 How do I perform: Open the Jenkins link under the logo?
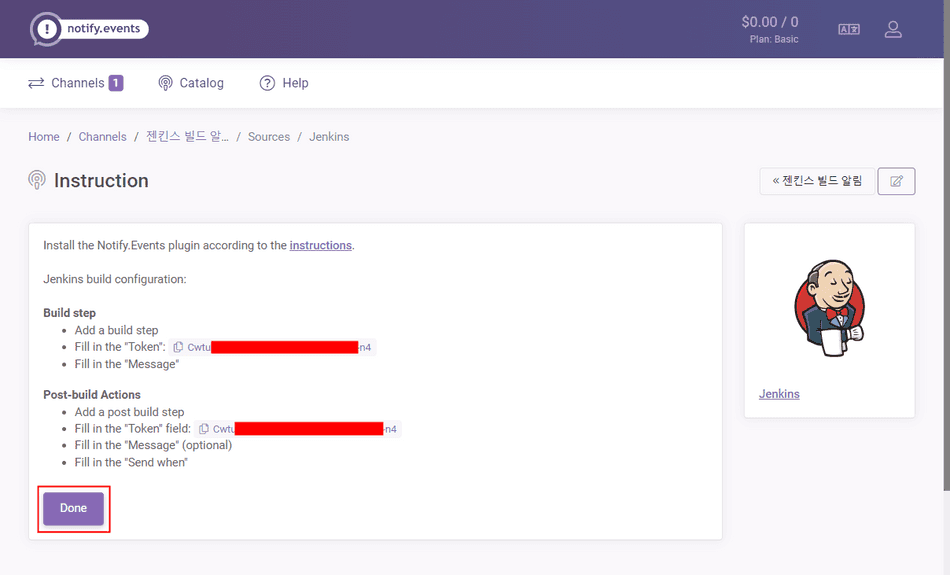pyautogui.click(x=779, y=394)
